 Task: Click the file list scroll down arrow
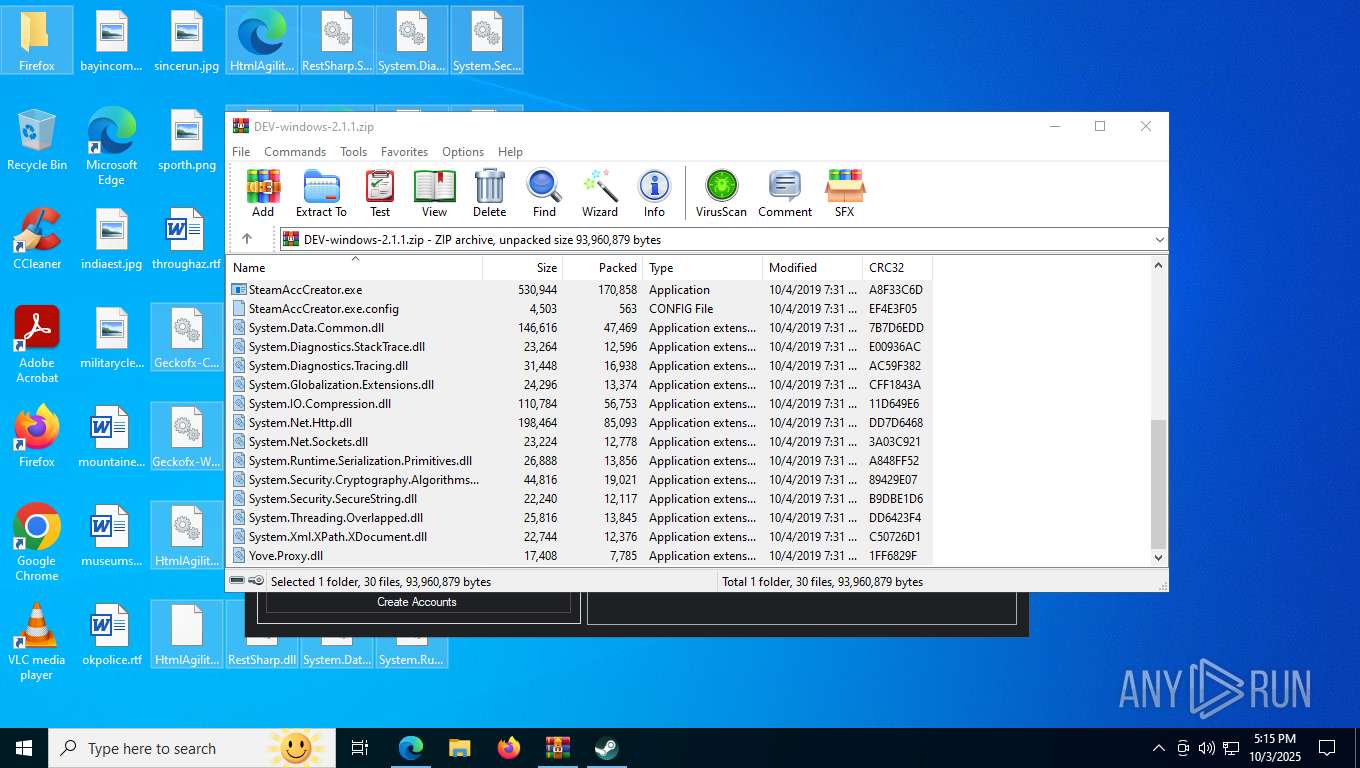(1159, 558)
